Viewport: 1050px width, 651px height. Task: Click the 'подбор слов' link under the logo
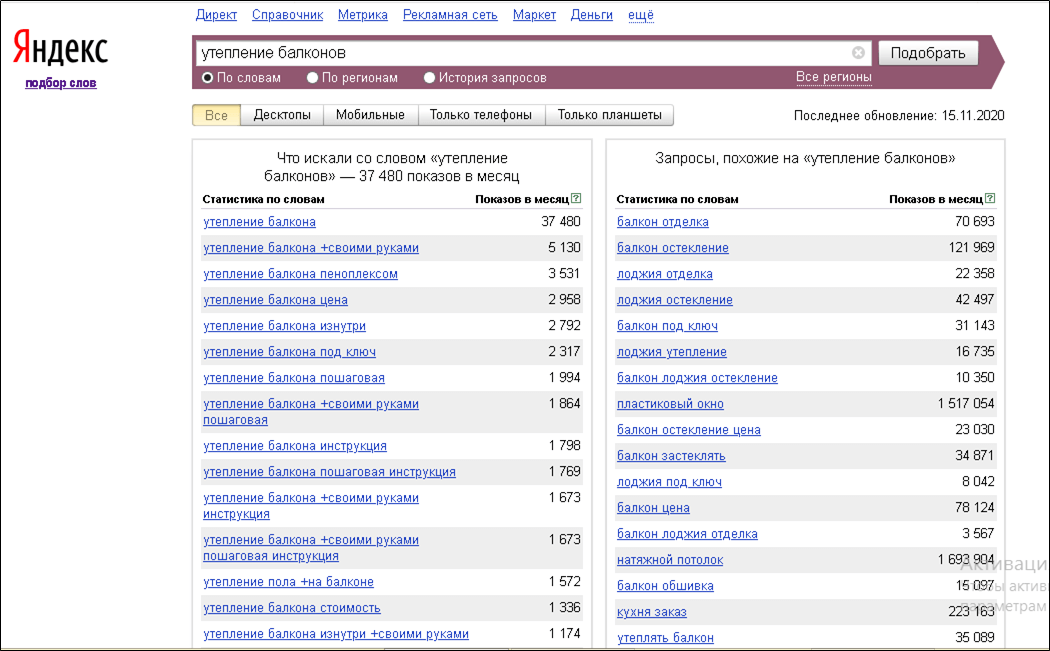[x=61, y=83]
